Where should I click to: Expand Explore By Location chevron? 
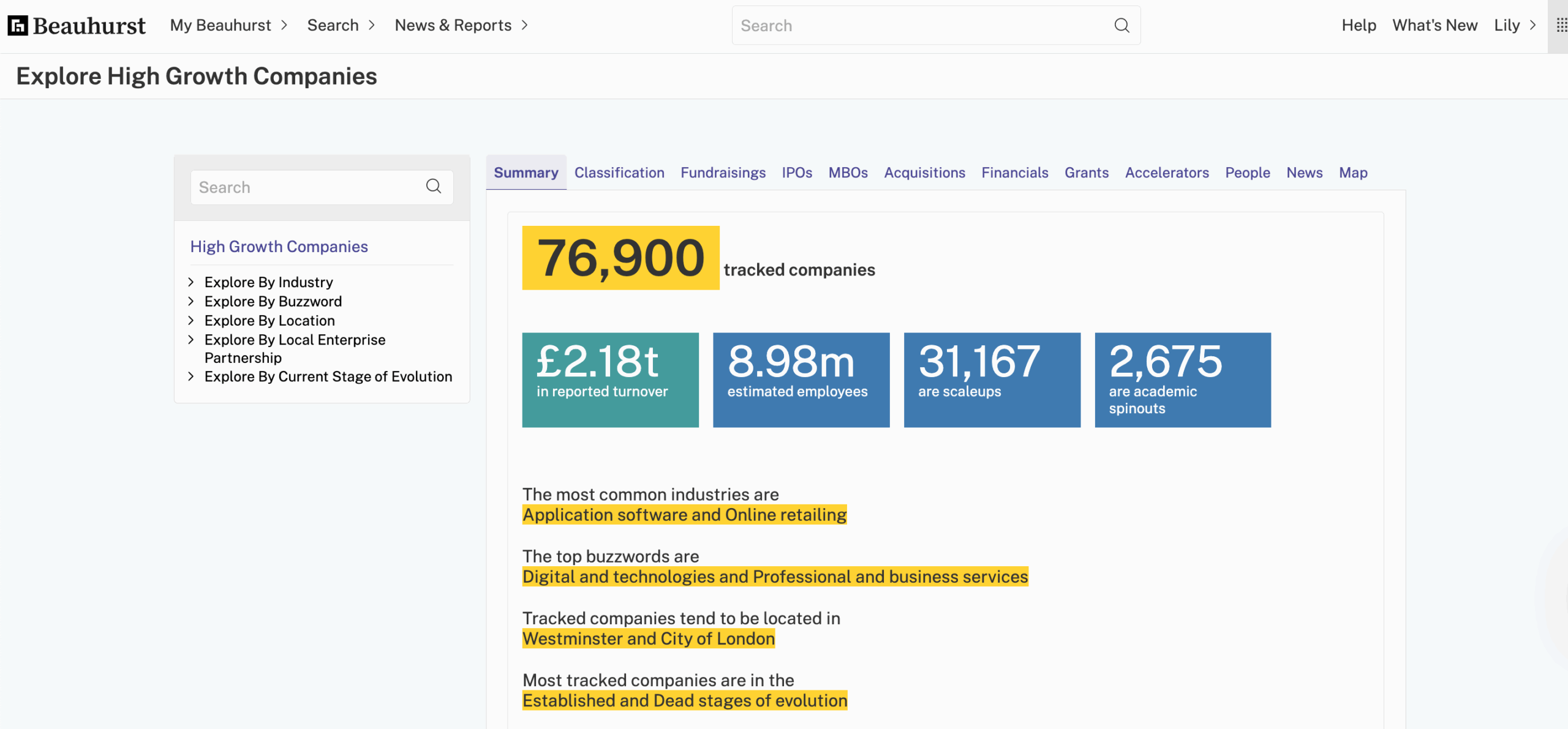pyautogui.click(x=191, y=320)
